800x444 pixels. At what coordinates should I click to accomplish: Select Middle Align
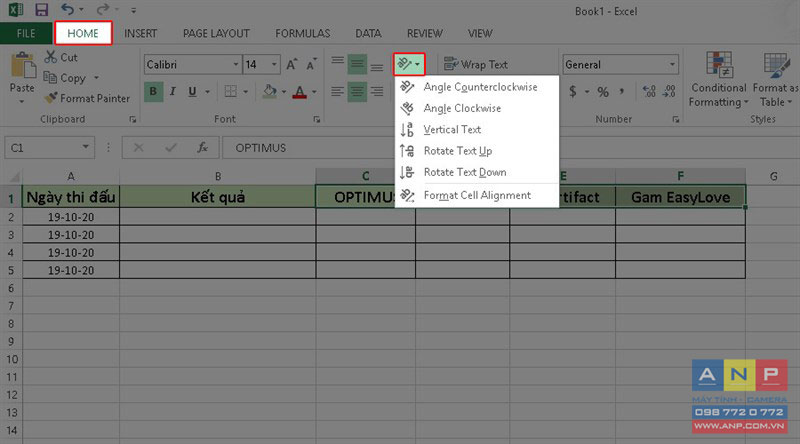click(357, 64)
